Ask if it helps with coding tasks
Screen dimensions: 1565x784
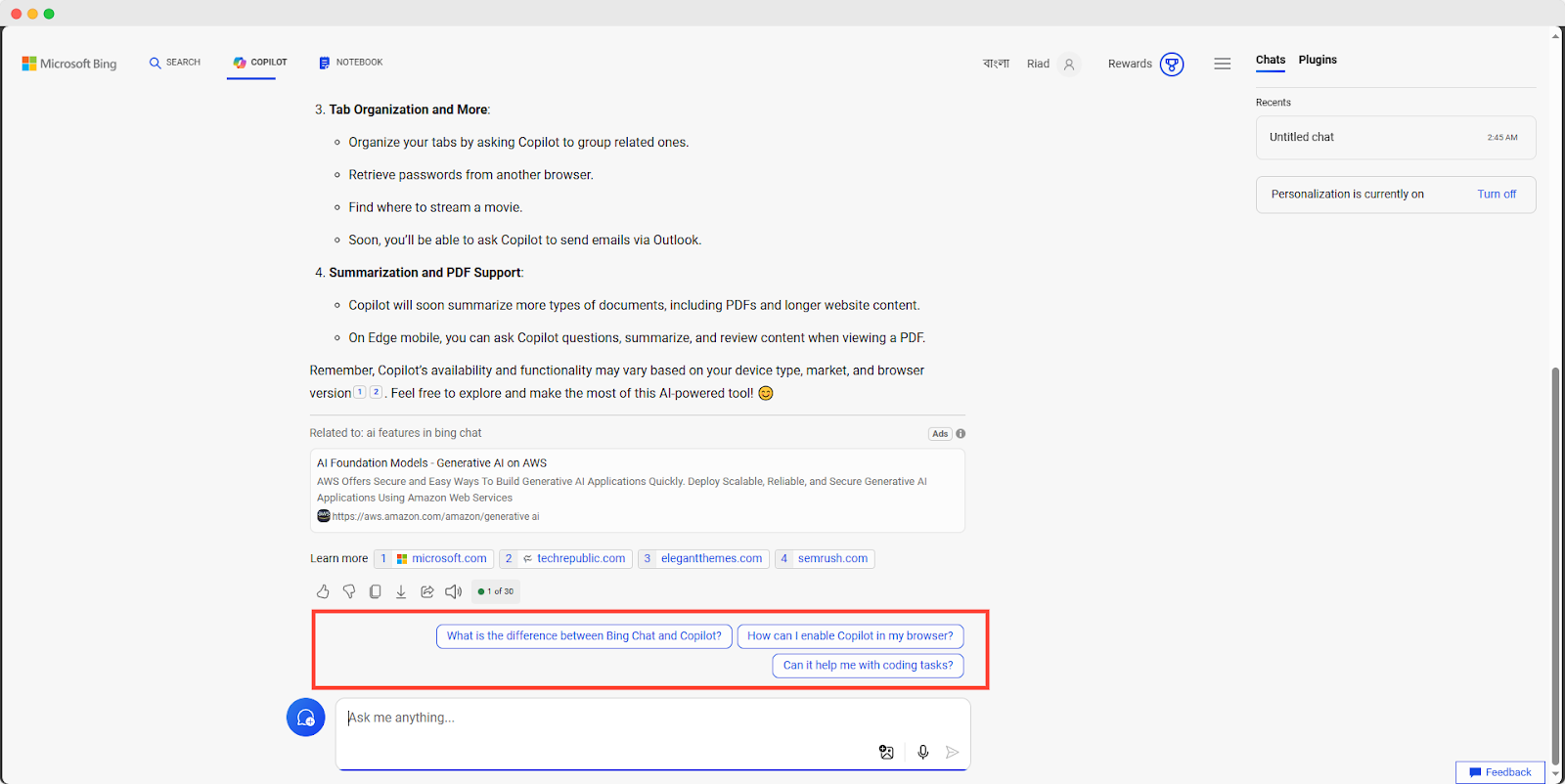pos(868,666)
